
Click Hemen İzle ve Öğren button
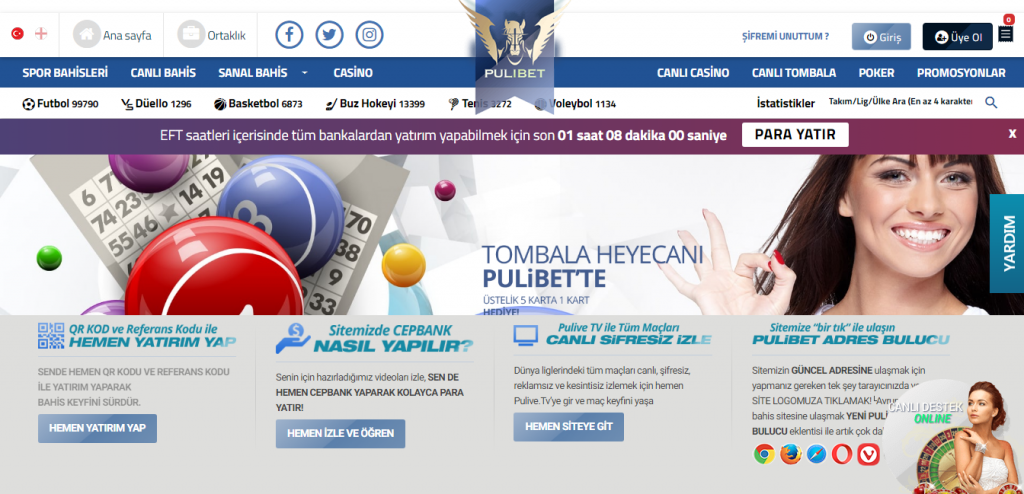click(x=340, y=433)
